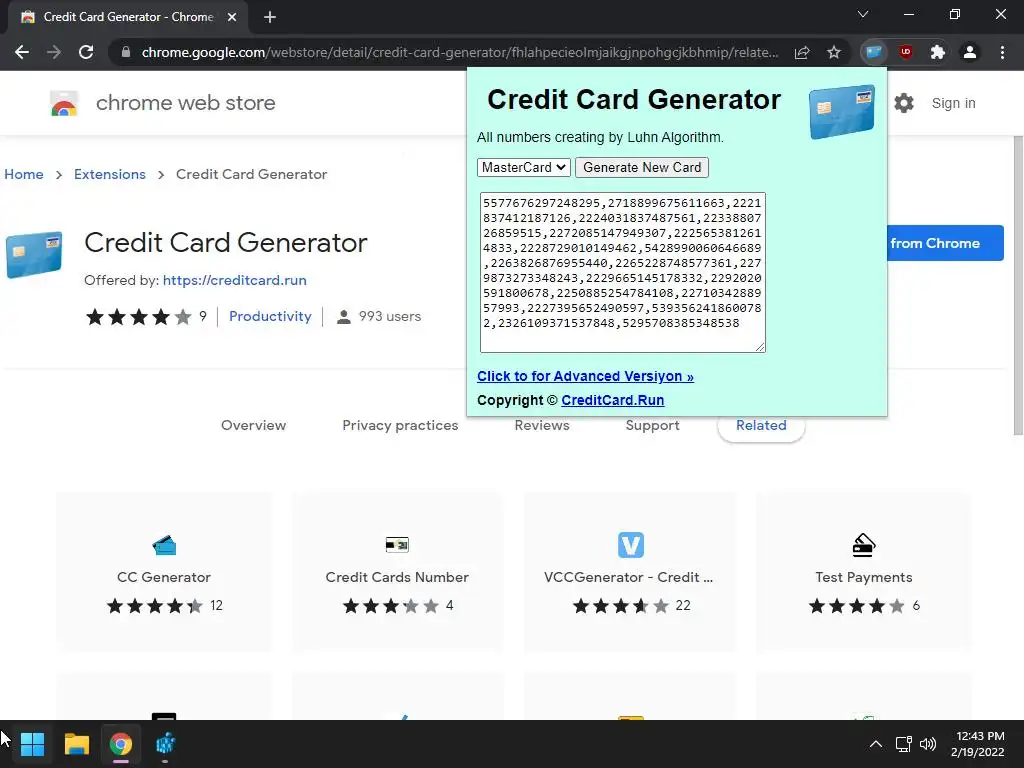Screen dimensions: 1024x768
Task: Click the browser forward arrow
Action: (54, 52)
